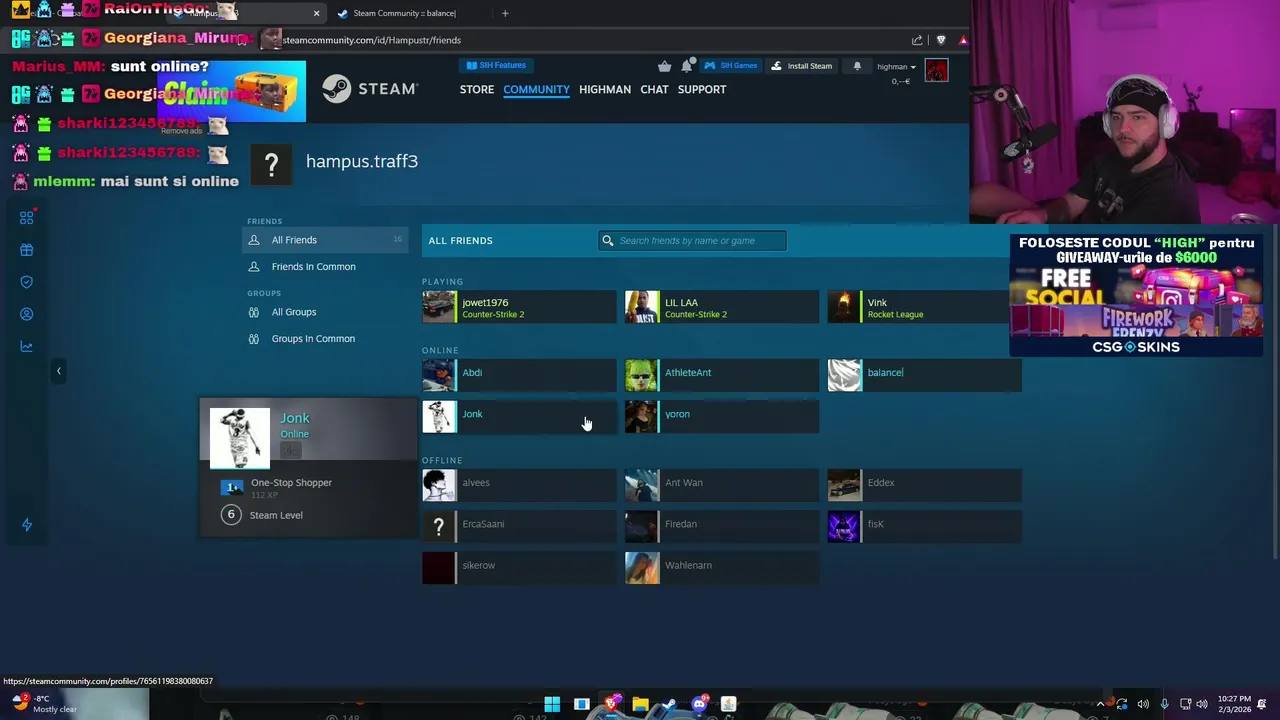Switch to Steam Community balance browser tab
Screen dimensions: 1280x720
coord(405,13)
